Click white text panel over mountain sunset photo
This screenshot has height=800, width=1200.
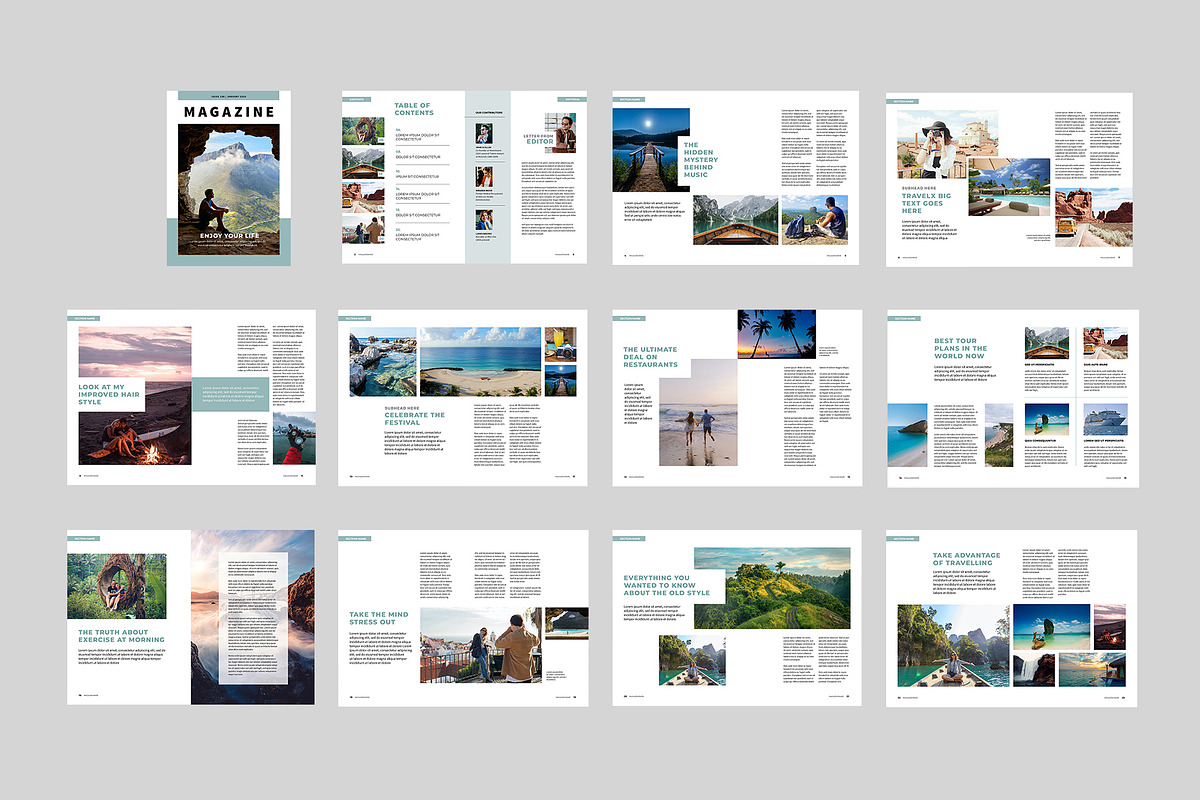click(x=255, y=618)
